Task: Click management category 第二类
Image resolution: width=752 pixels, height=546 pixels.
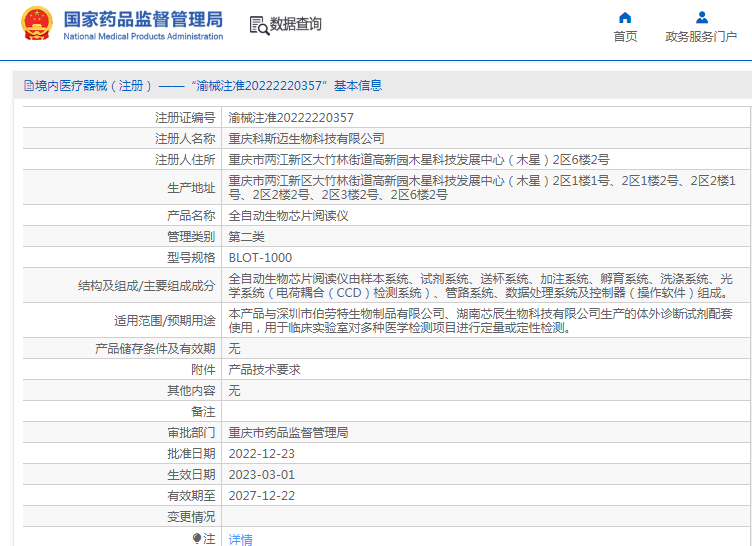Action: pyautogui.click(x=247, y=237)
